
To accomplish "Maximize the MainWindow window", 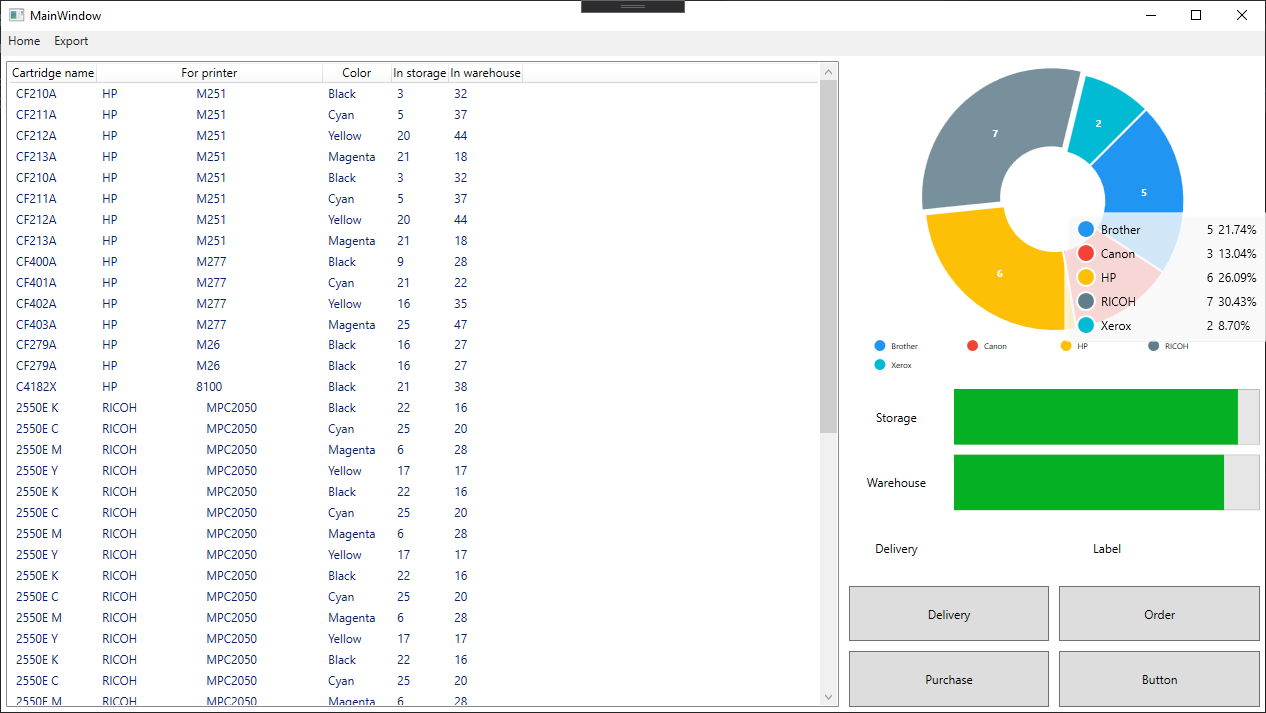I will [1196, 15].
